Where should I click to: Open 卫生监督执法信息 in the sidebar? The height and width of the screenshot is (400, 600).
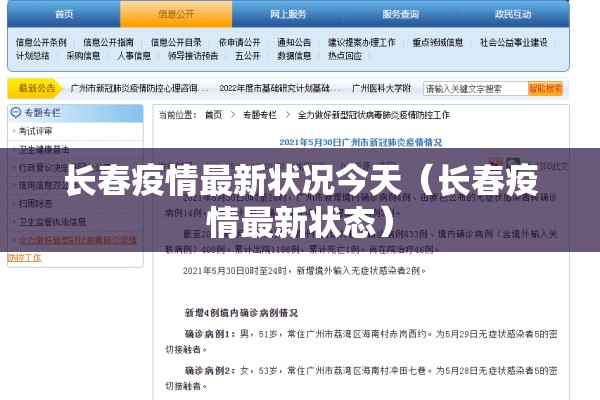(52, 222)
